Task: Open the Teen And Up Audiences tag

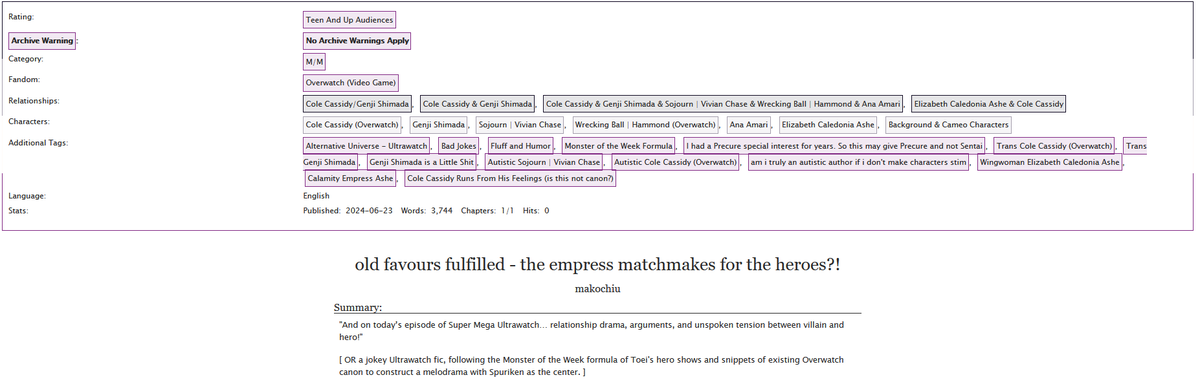Action: [x=350, y=19]
